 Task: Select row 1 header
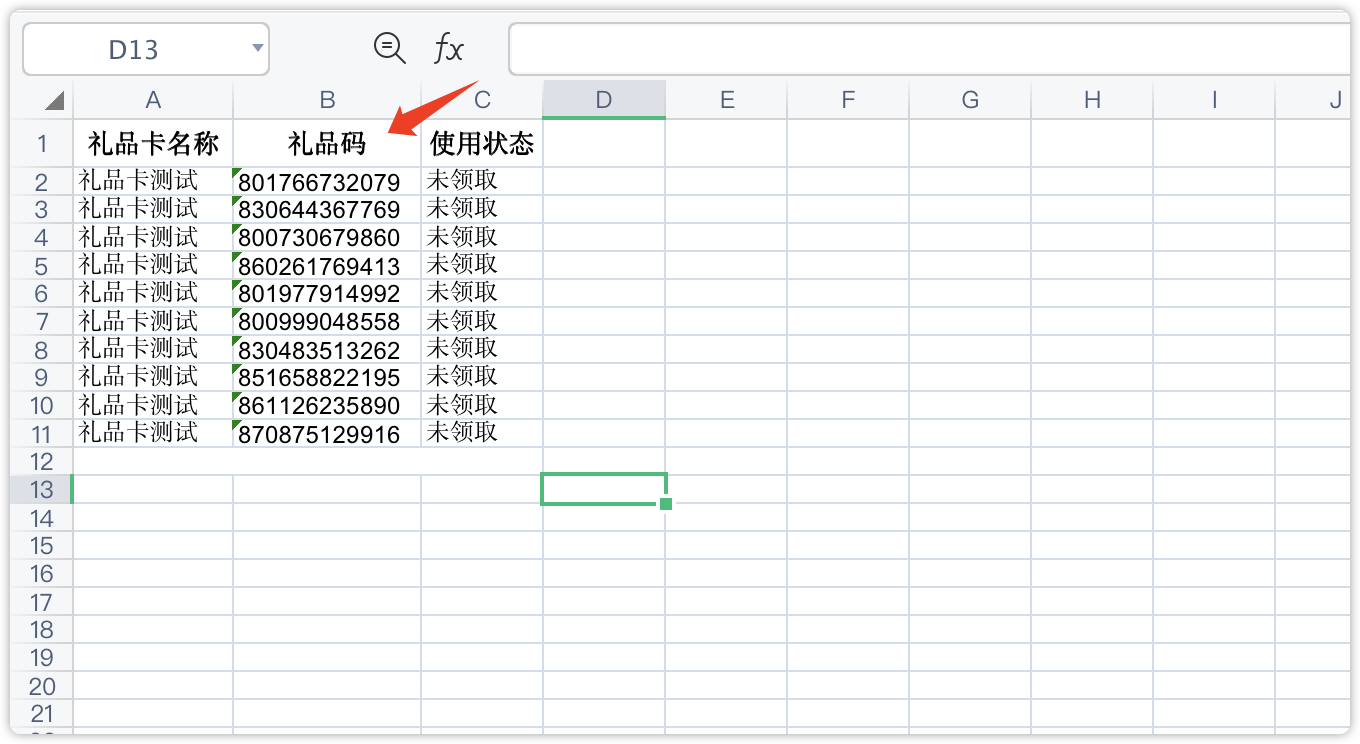tap(42, 144)
